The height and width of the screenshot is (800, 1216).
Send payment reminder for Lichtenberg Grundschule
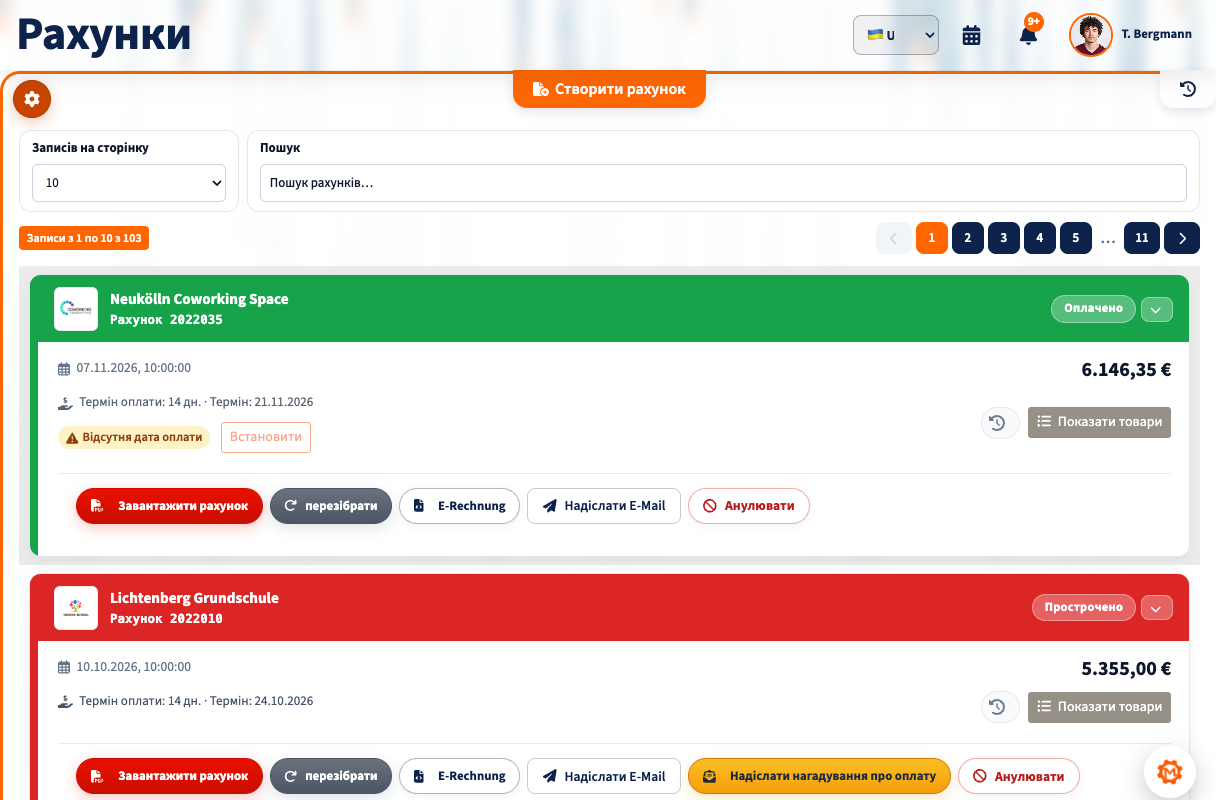[819, 776]
